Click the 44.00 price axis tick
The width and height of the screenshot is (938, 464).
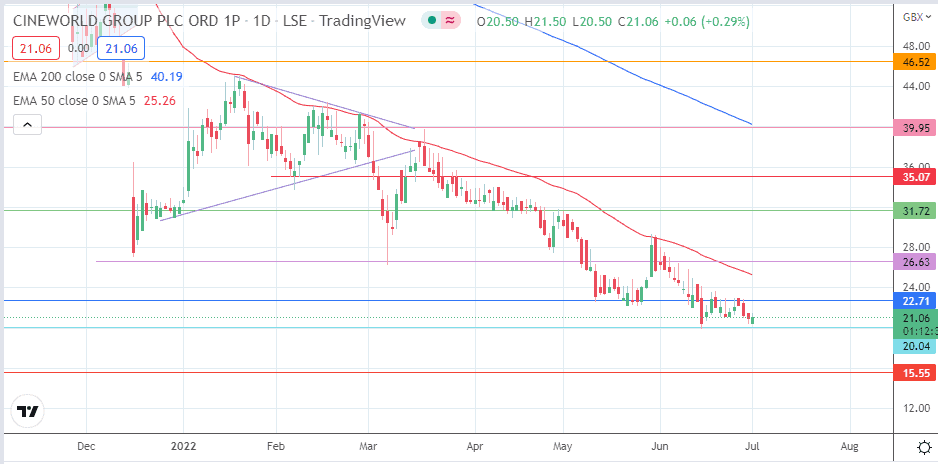tap(916, 86)
